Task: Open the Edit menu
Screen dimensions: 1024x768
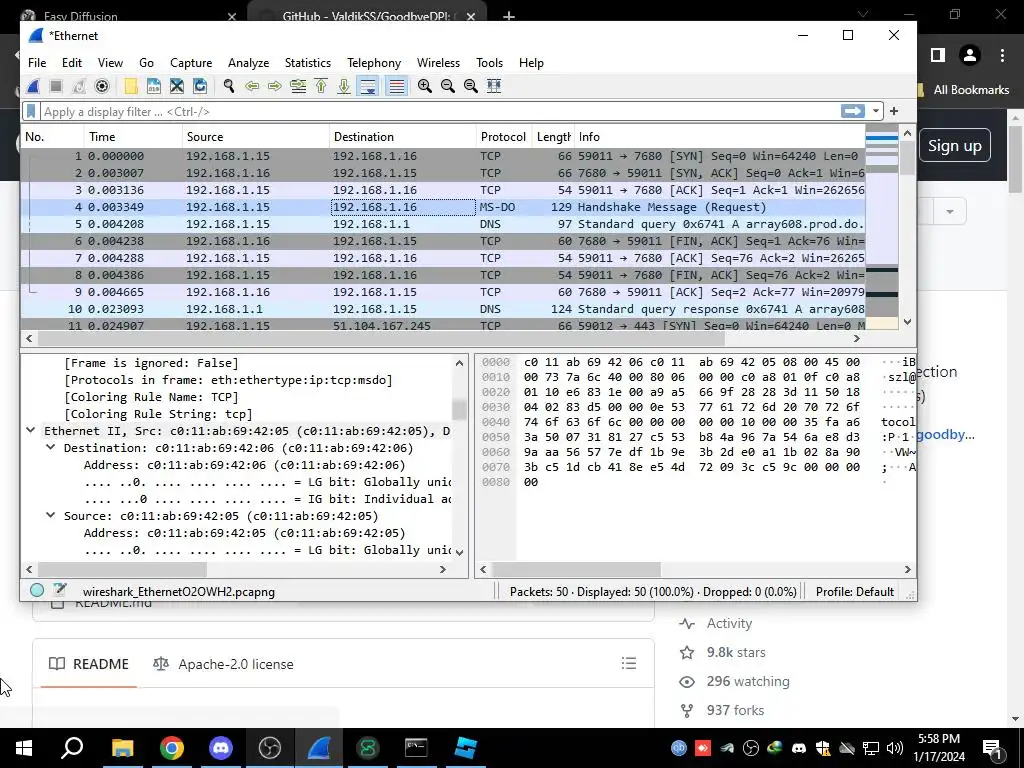Action: pos(72,63)
